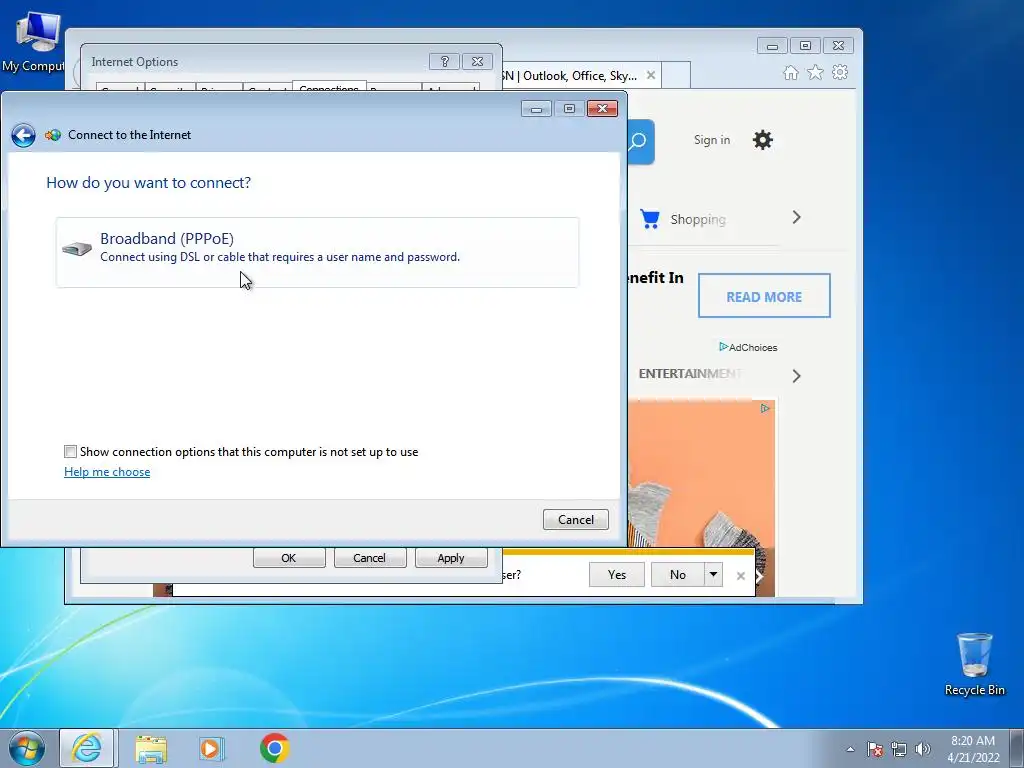1024x768 pixels.
Task: Open the Windows Start menu
Action: 26,748
